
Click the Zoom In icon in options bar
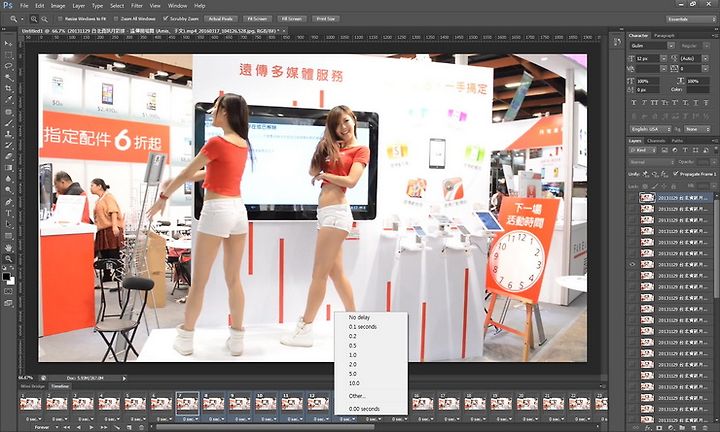[x=34, y=19]
